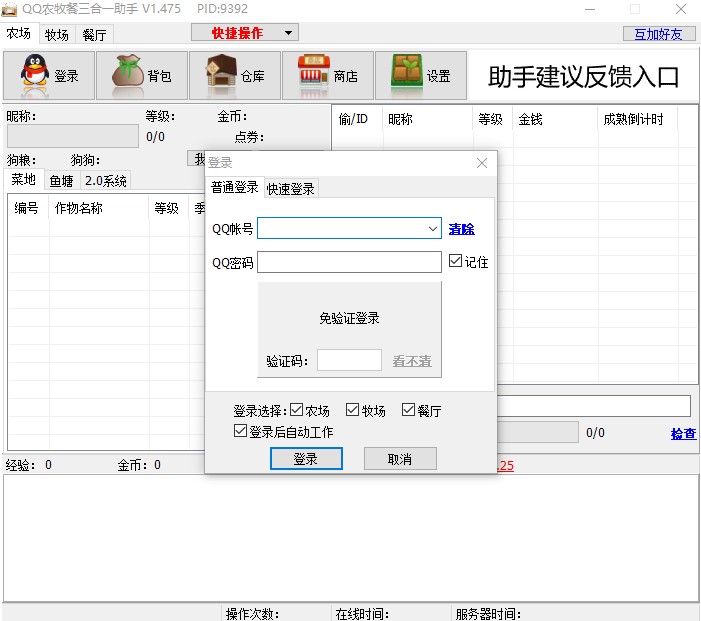Viewport: 701px width, 621px height.
Task: Click the 取消 cancel button
Action: tap(400, 459)
